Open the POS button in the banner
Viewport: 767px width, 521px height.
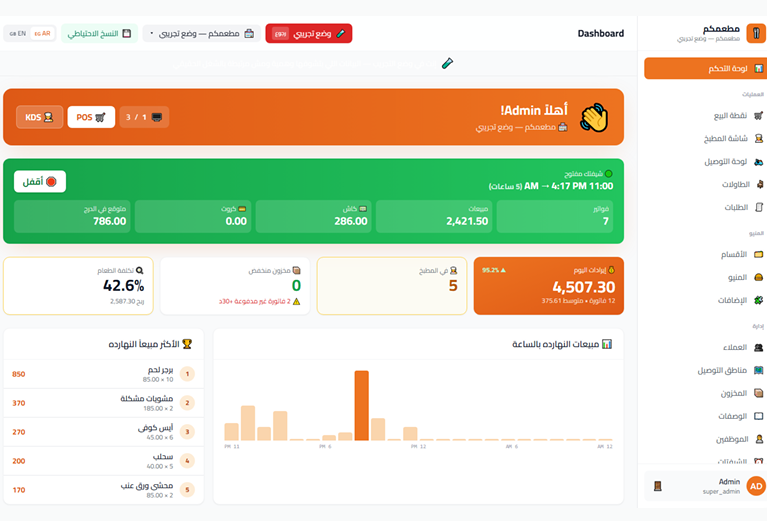[91, 117]
